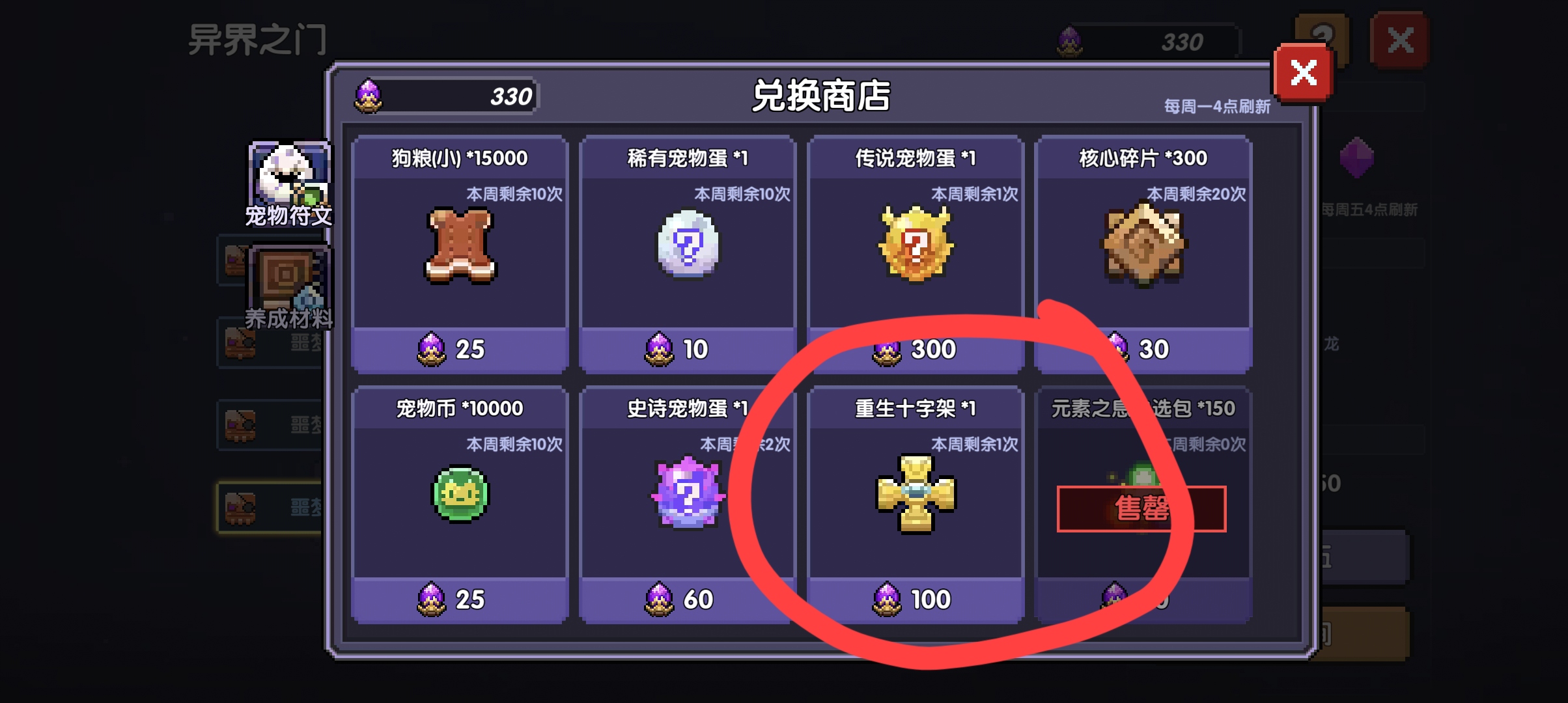Buy pet coins for 25 gems
The height and width of the screenshot is (703, 1568).
460,600
